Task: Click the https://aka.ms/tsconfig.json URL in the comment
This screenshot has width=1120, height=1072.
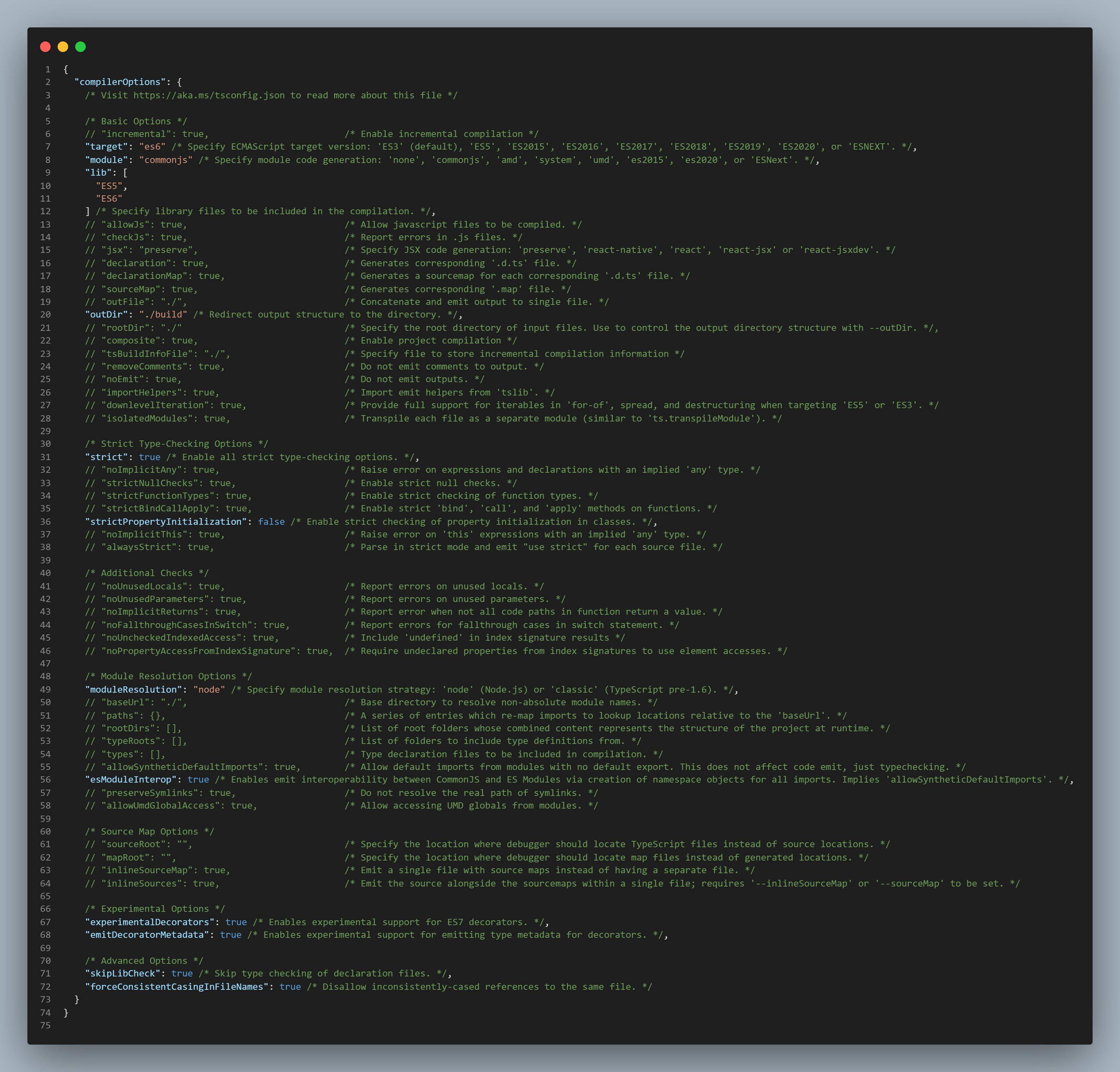Action: click(x=209, y=96)
